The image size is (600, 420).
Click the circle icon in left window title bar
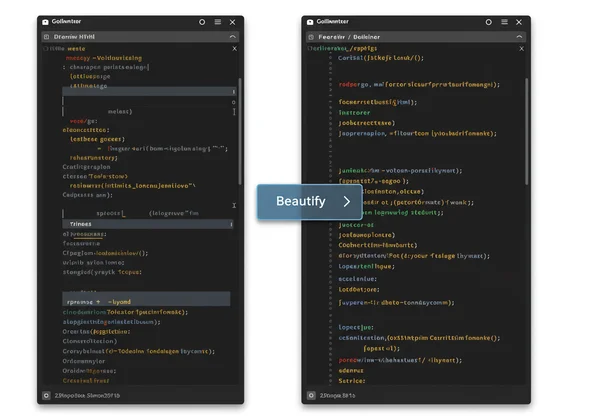pos(202,22)
